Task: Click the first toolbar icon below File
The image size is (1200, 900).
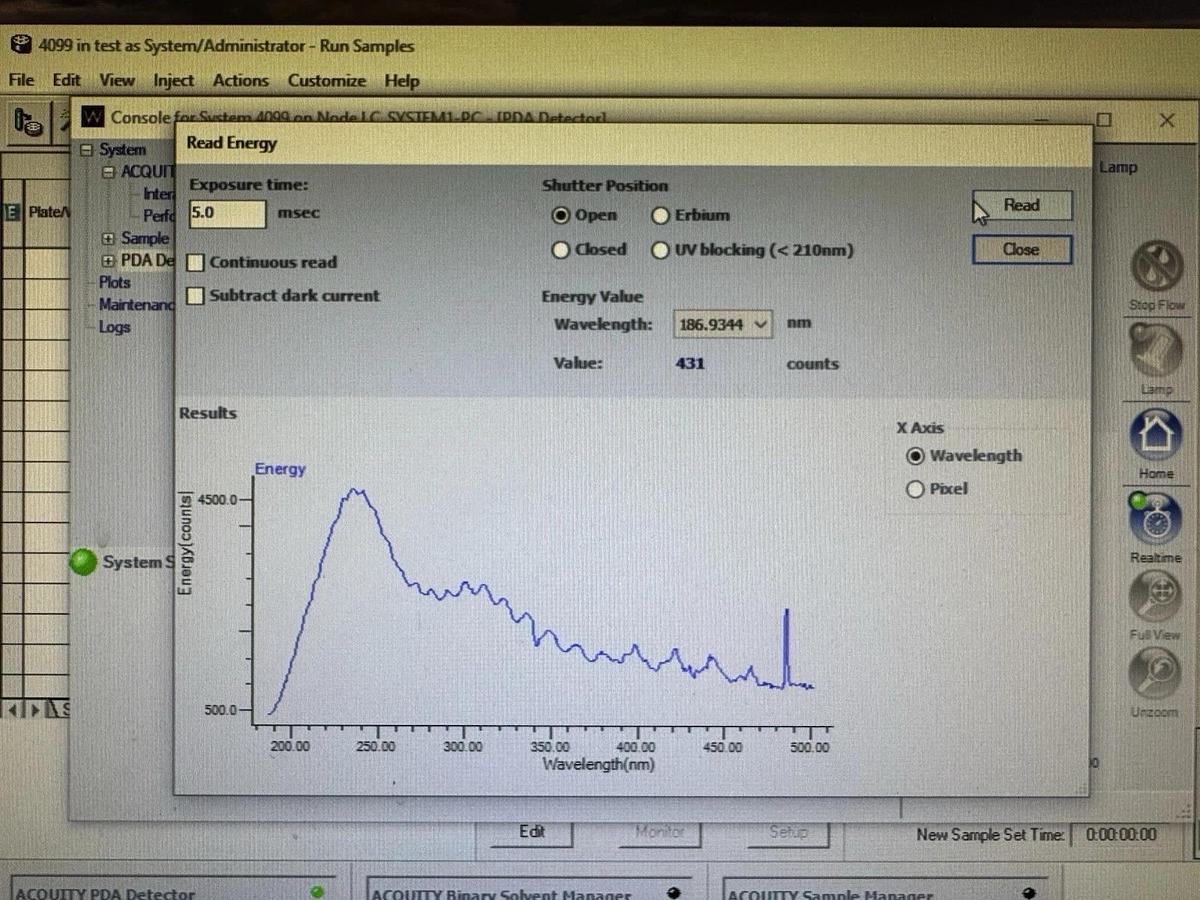Action: (29, 123)
